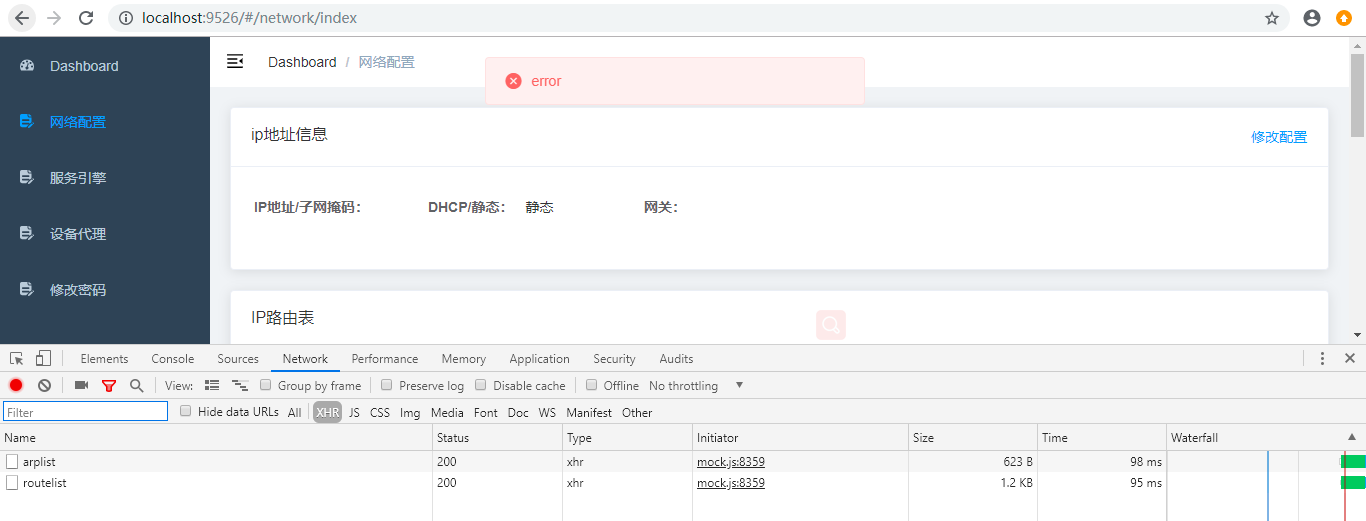
Task: Toggle the network filter funnel icon
Action: (109, 385)
